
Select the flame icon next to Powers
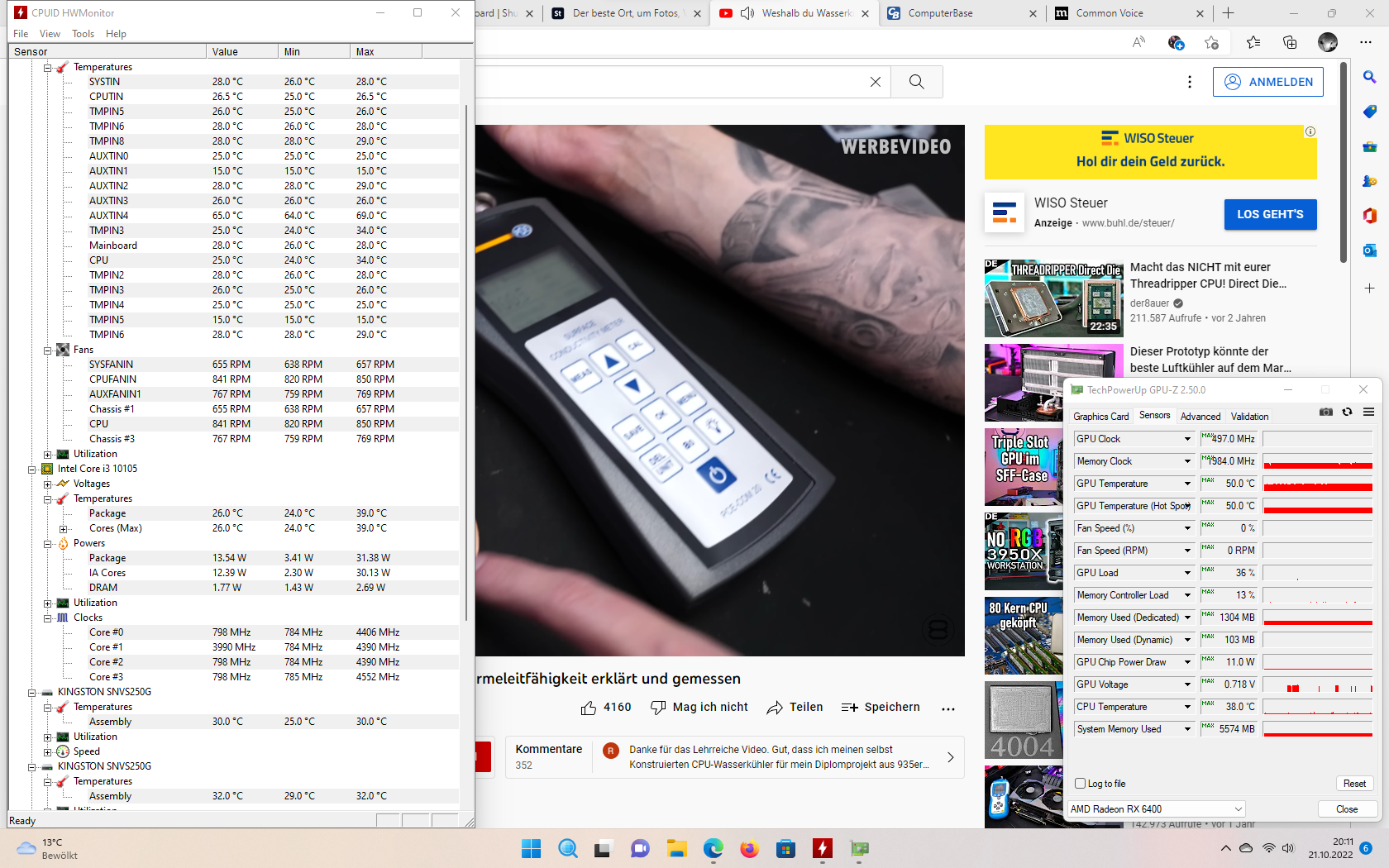click(x=64, y=543)
